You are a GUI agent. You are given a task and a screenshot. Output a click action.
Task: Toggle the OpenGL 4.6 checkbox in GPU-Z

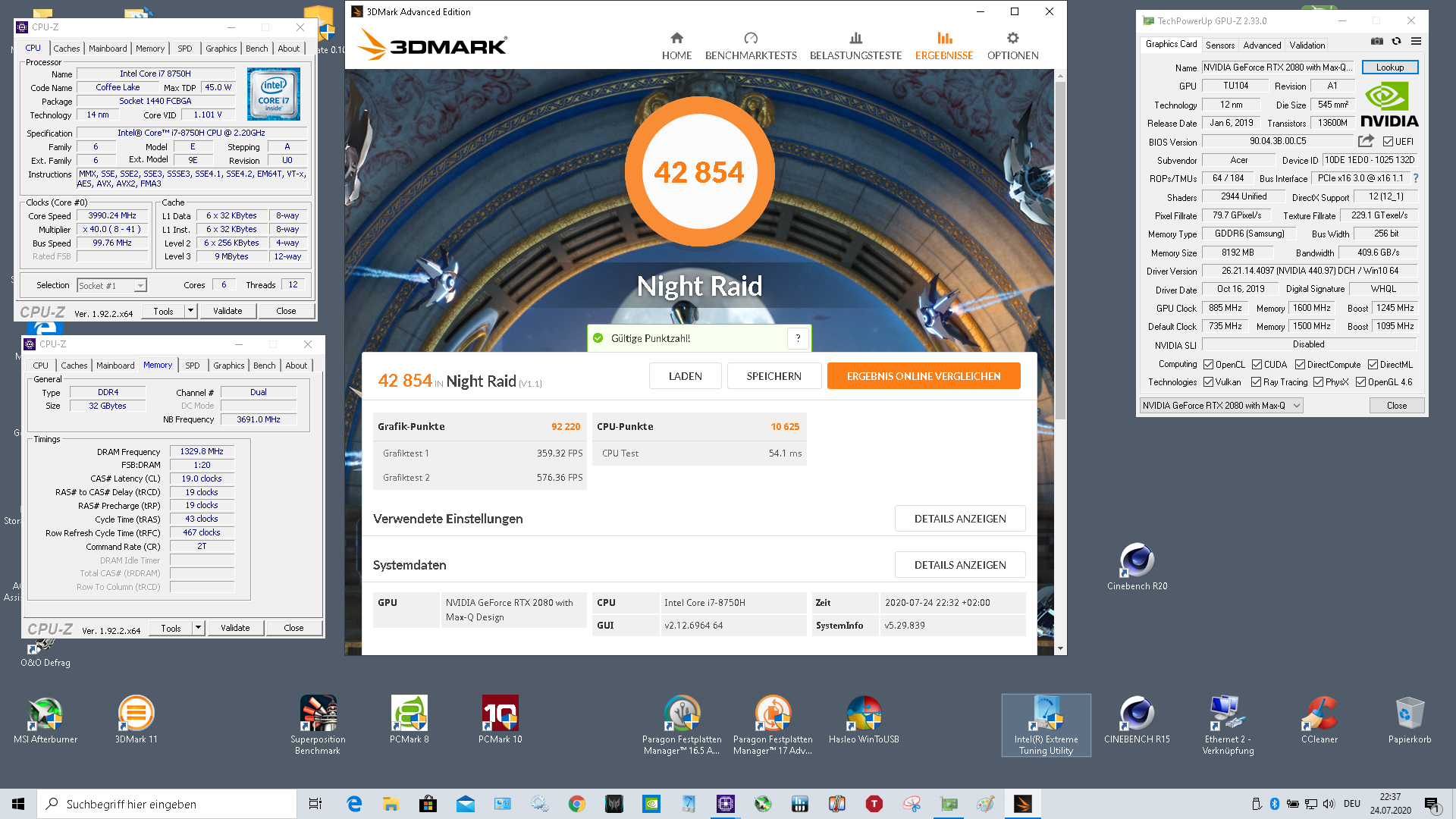pos(1360,382)
